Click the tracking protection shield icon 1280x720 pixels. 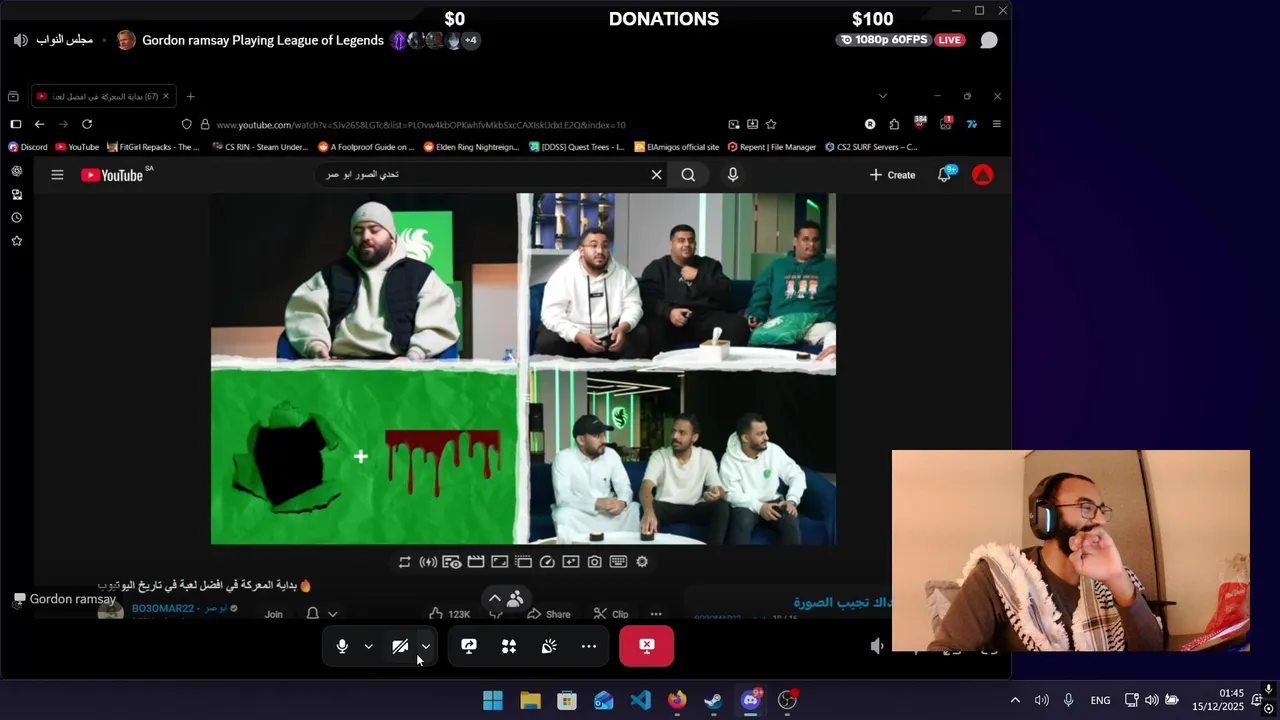(x=186, y=124)
